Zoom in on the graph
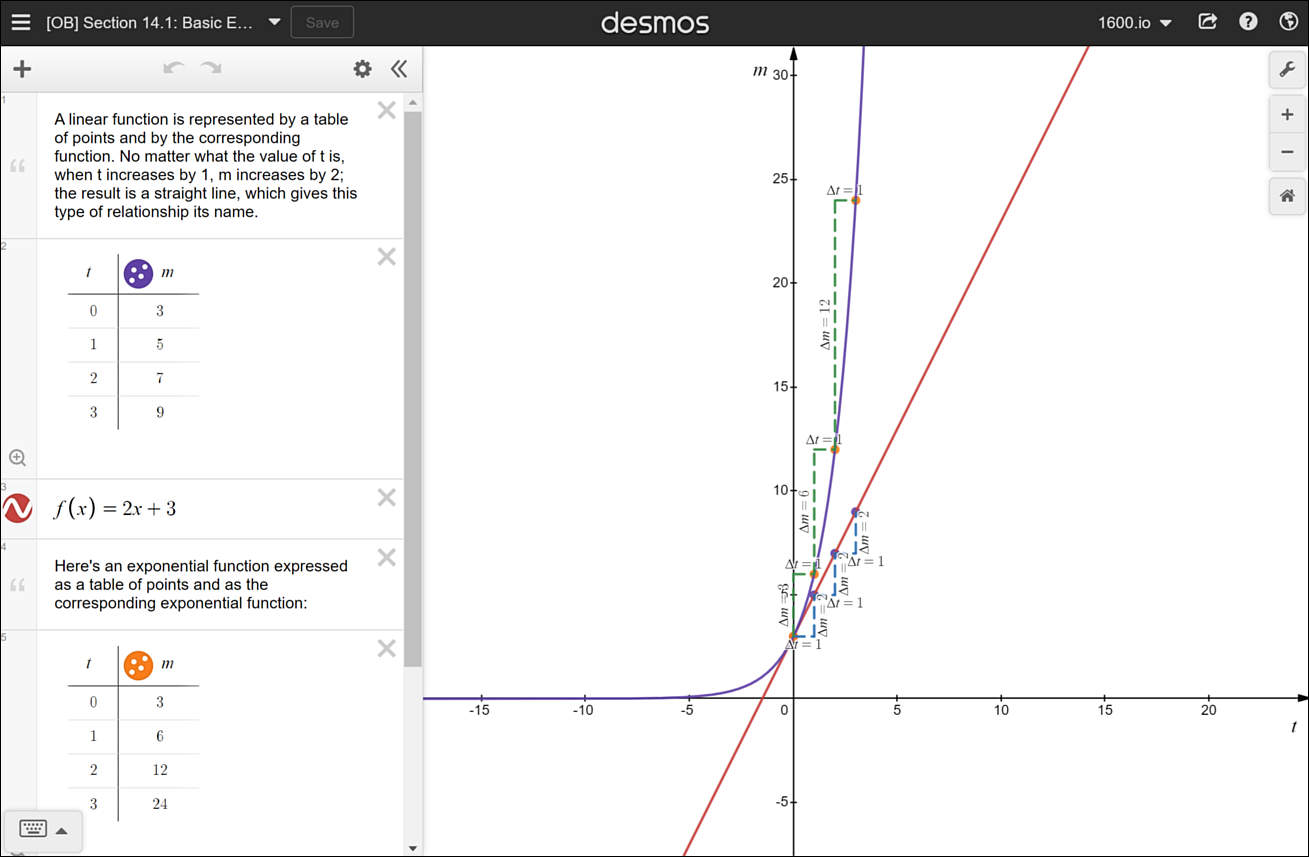The height and width of the screenshot is (857, 1309). click(1287, 115)
